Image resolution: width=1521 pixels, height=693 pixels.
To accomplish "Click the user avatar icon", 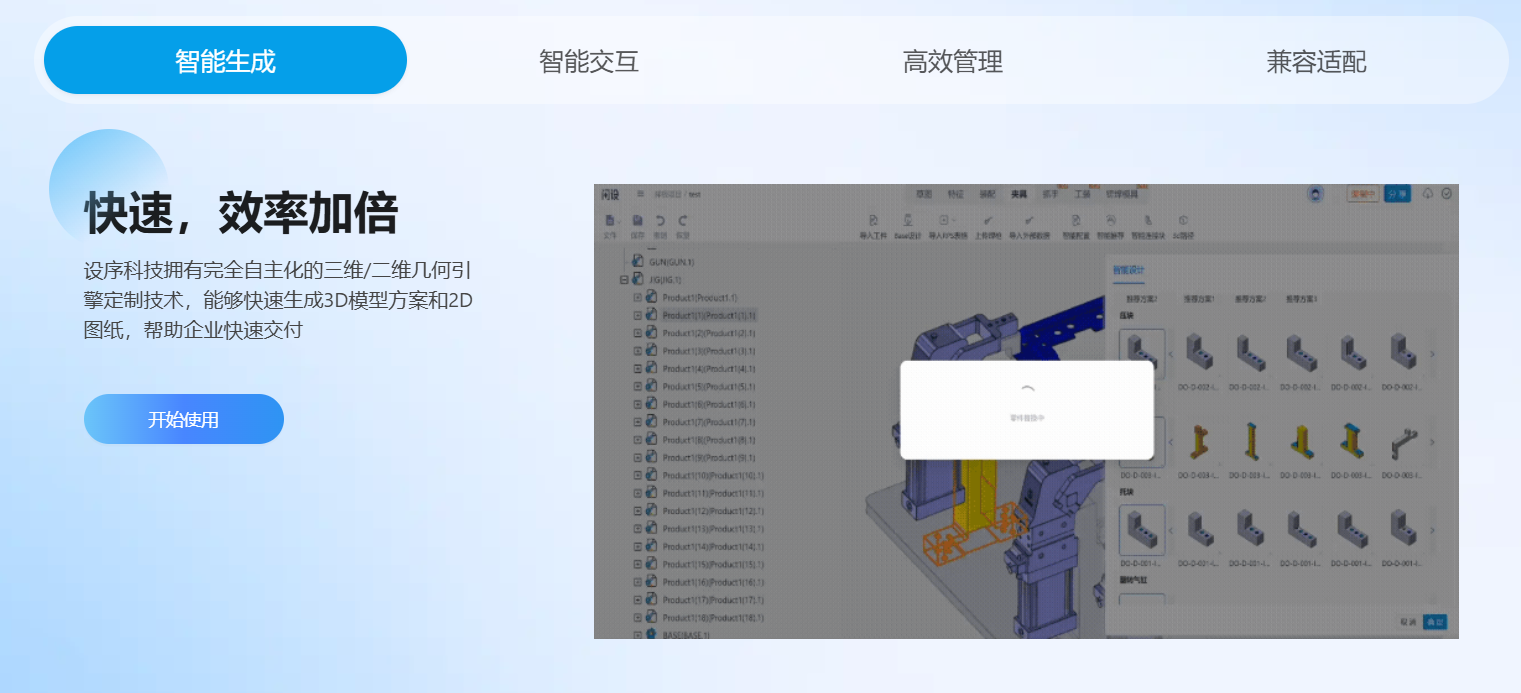I will click(x=1316, y=194).
